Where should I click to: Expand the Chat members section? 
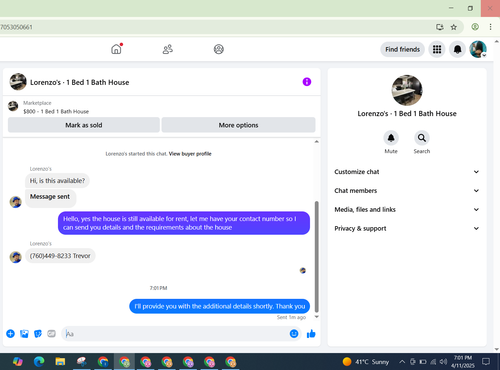[407, 191]
